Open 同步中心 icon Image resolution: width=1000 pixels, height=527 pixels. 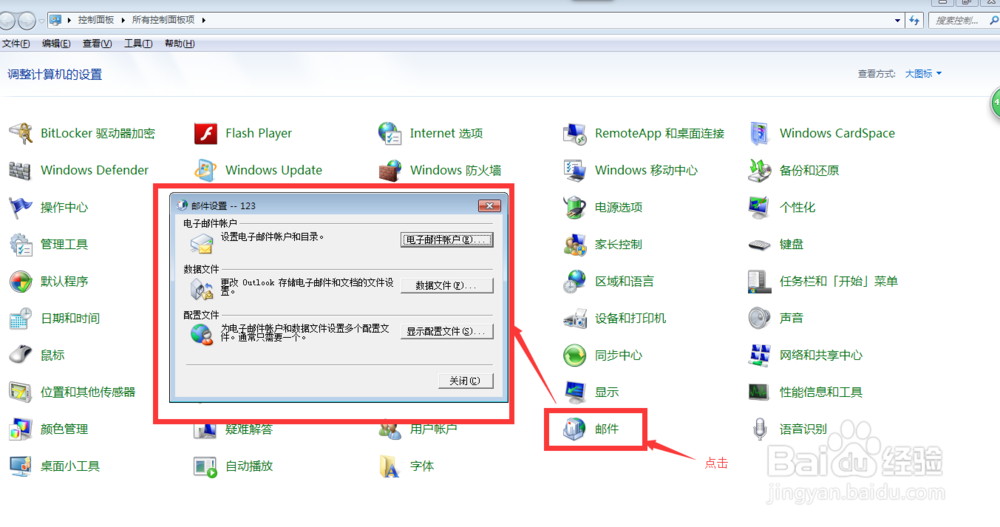pyautogui.click(x=575, y=355)
